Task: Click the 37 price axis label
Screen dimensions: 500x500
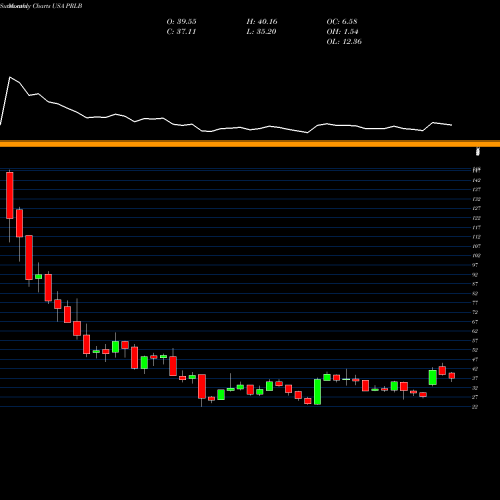Action: point(475,378)
